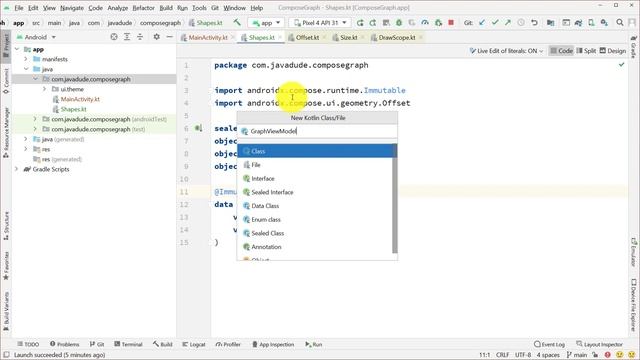The height and width of the screenshot is (360, 640).
Task: Click the Make Project hammer icon
Action: click(237, 22)
